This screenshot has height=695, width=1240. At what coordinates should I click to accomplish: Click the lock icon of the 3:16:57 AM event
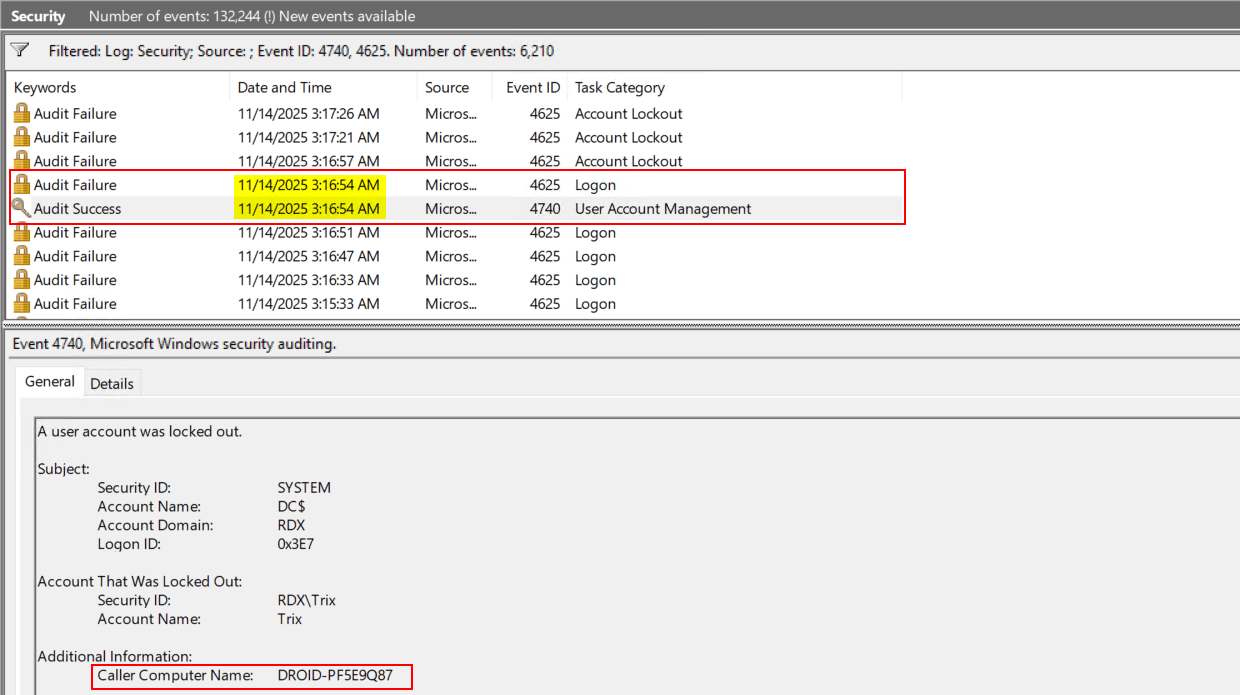click(x=21, y=161)
